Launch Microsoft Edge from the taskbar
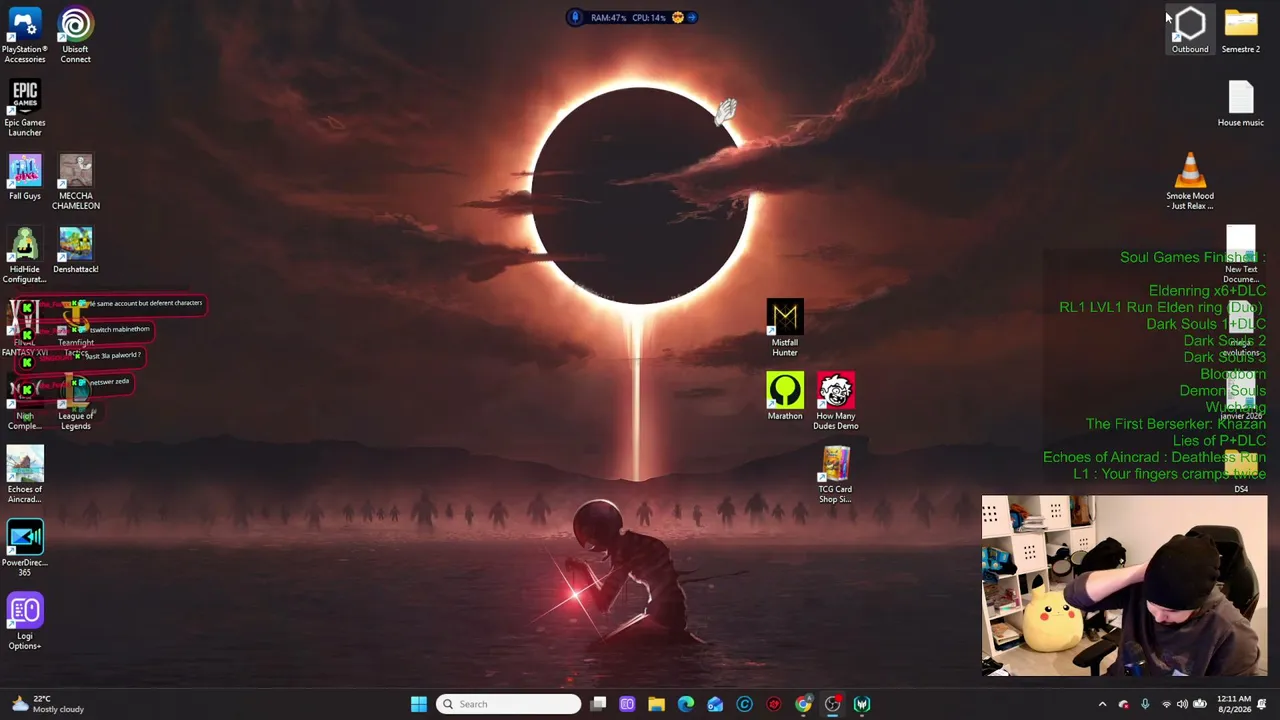The width and height of the screenshot is (1280, 720). click(x=686, y=704)
